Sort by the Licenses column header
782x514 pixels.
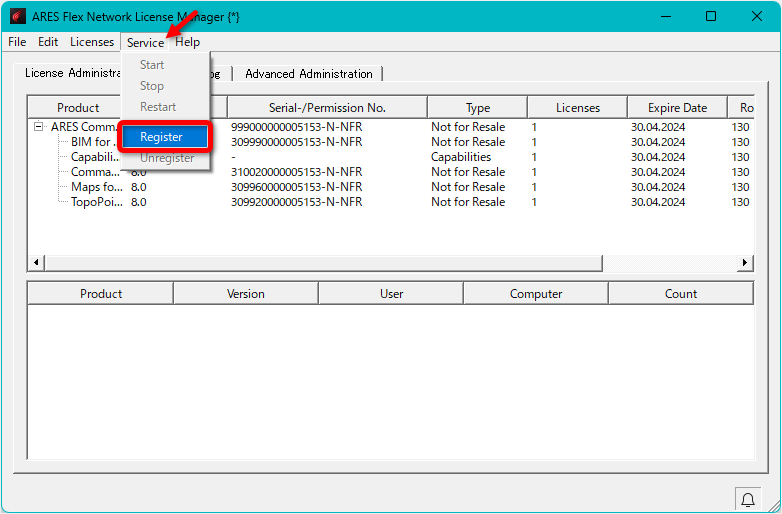[x=578, y=108]
